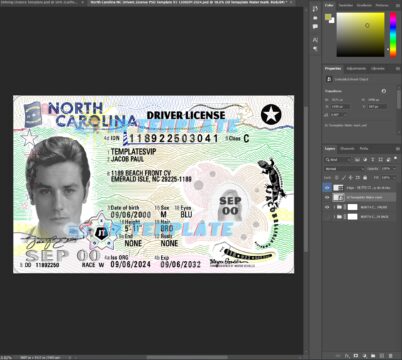Click prevent artboard auto-nesting lock icon

(358, 178)
